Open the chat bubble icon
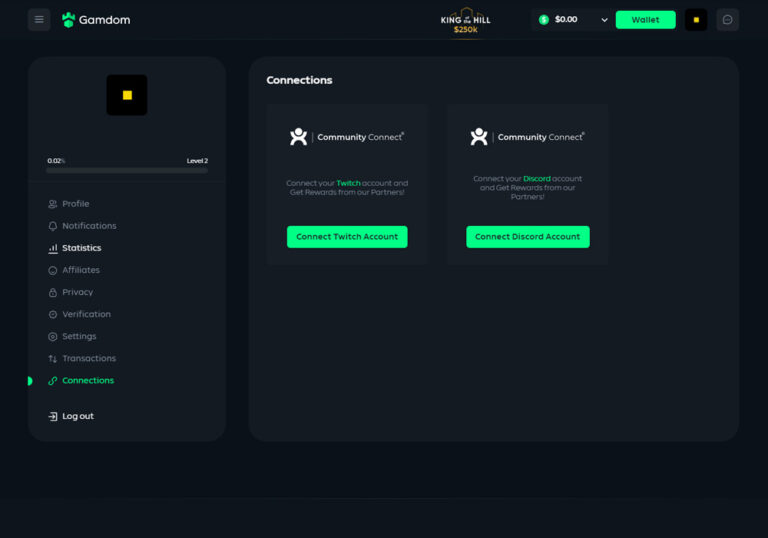The height and width of the screenshot is (538, 768). click(727, 19)
